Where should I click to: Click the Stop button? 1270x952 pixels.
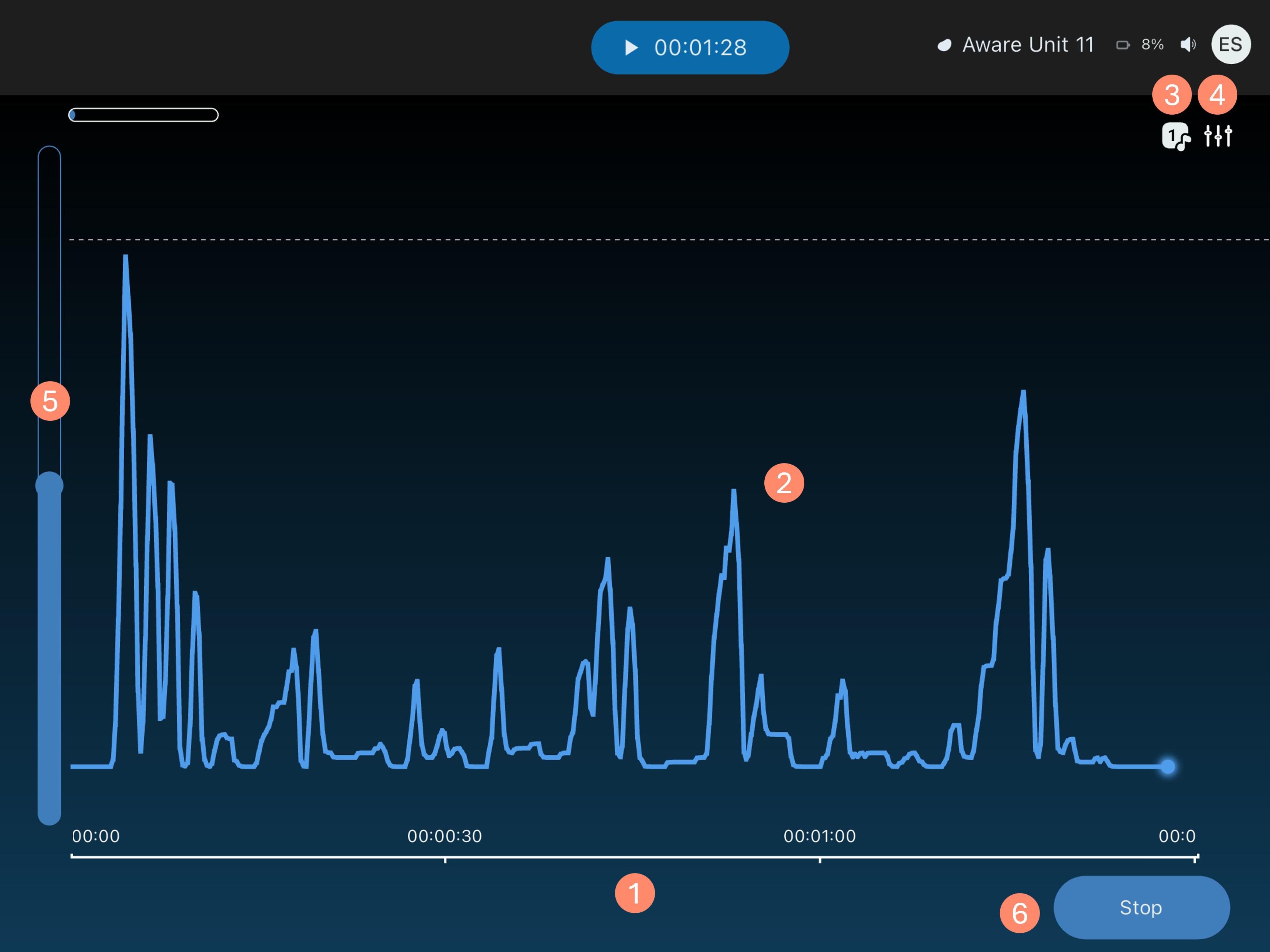point(1141,907)
